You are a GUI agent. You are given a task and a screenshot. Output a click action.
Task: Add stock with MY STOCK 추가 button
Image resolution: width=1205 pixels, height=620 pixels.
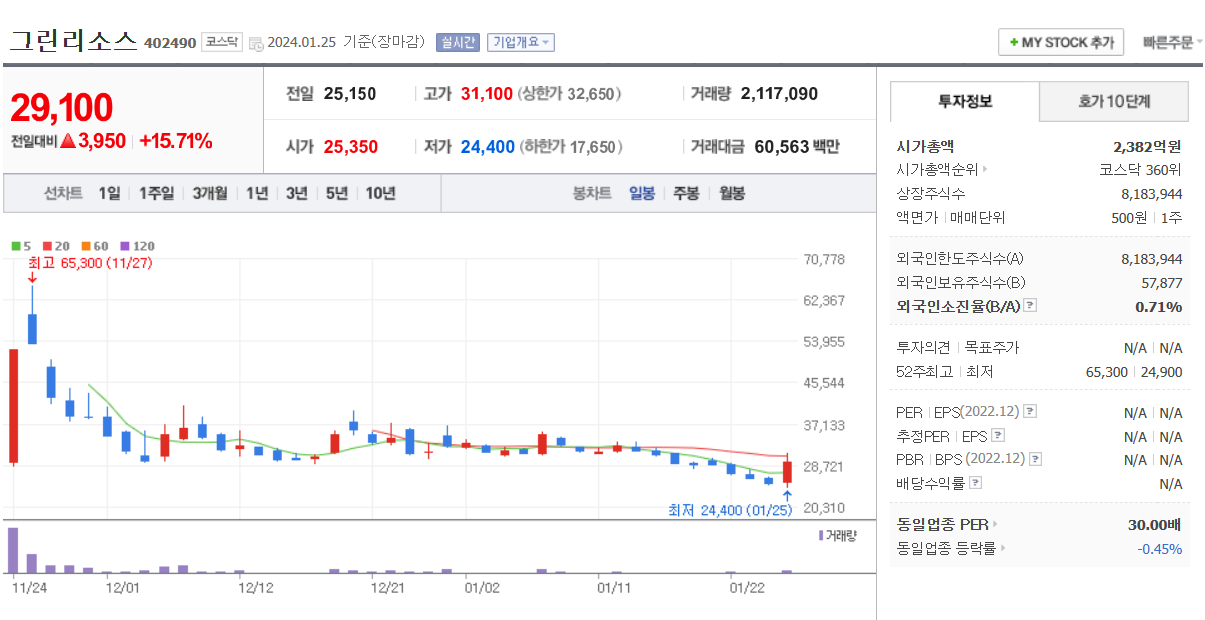(1061, 42)
